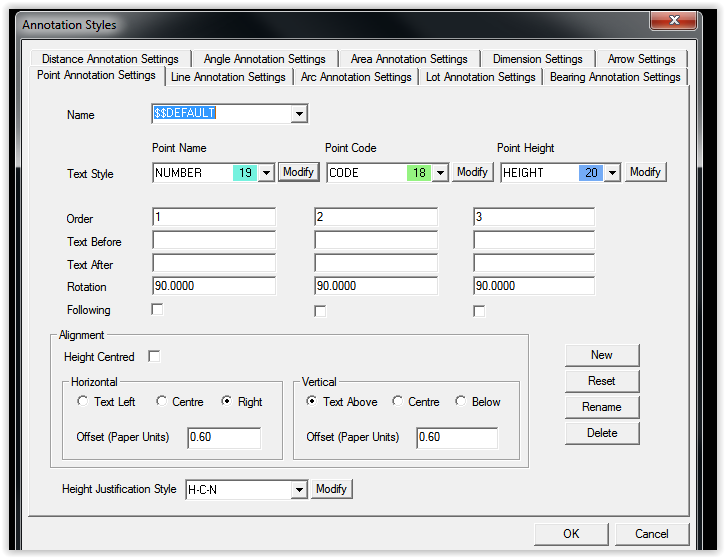725x558 pixels.
Task: Expand the Height Justification Style dropdown
Action: [298, 490]
